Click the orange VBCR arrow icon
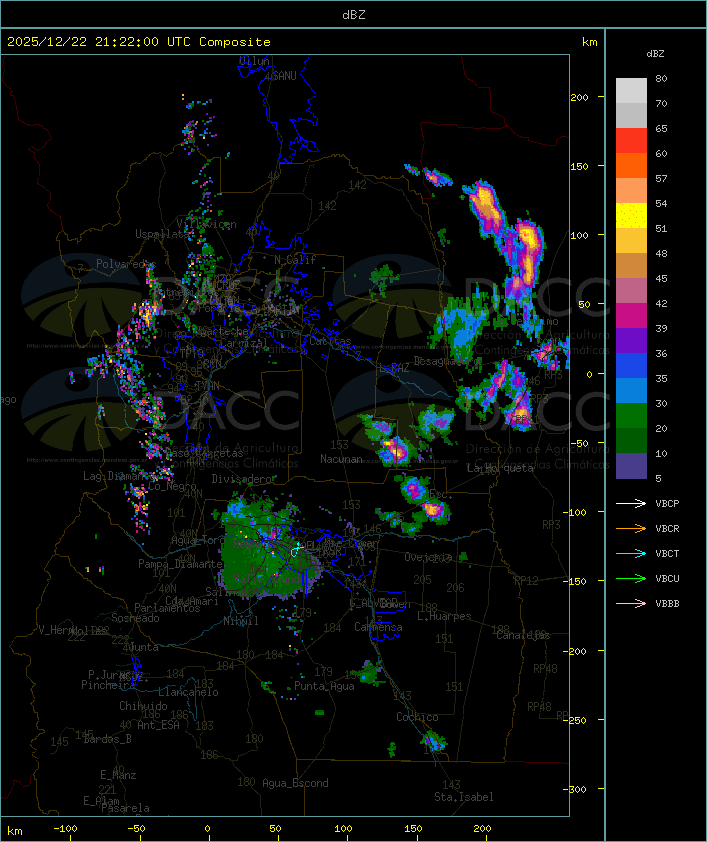 (x=631, y=528)
